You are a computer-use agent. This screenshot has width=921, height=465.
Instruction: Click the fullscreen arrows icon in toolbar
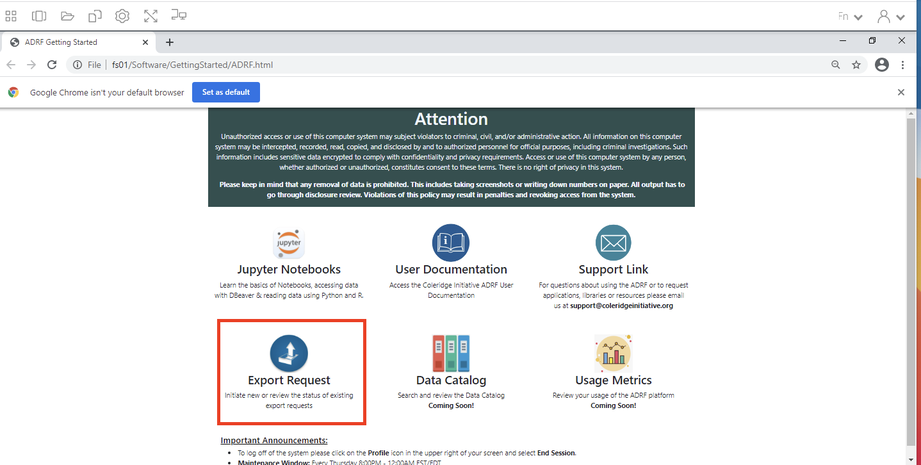(x=150, y=16)
